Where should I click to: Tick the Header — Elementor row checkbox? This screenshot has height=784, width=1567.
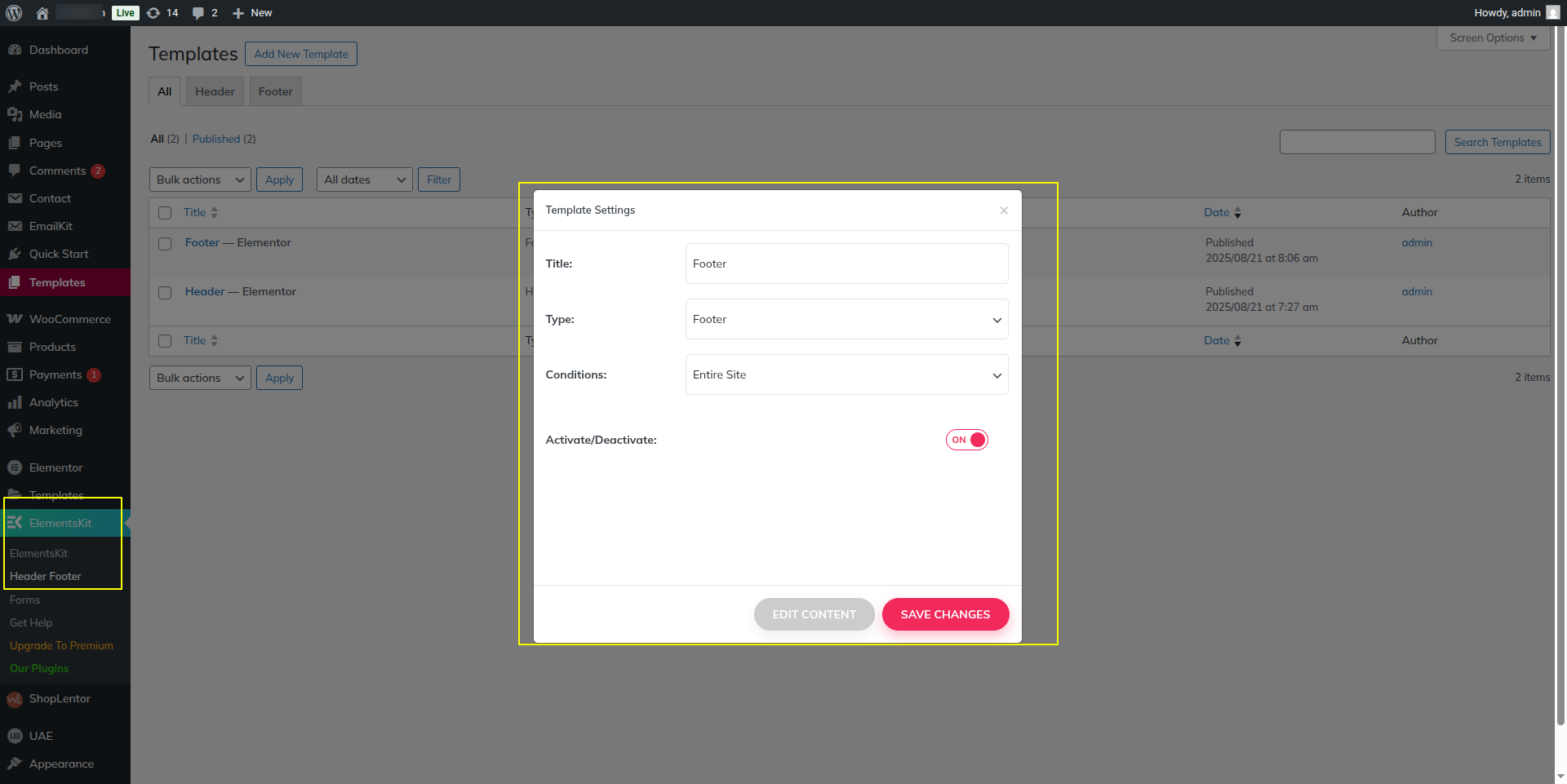165,293
